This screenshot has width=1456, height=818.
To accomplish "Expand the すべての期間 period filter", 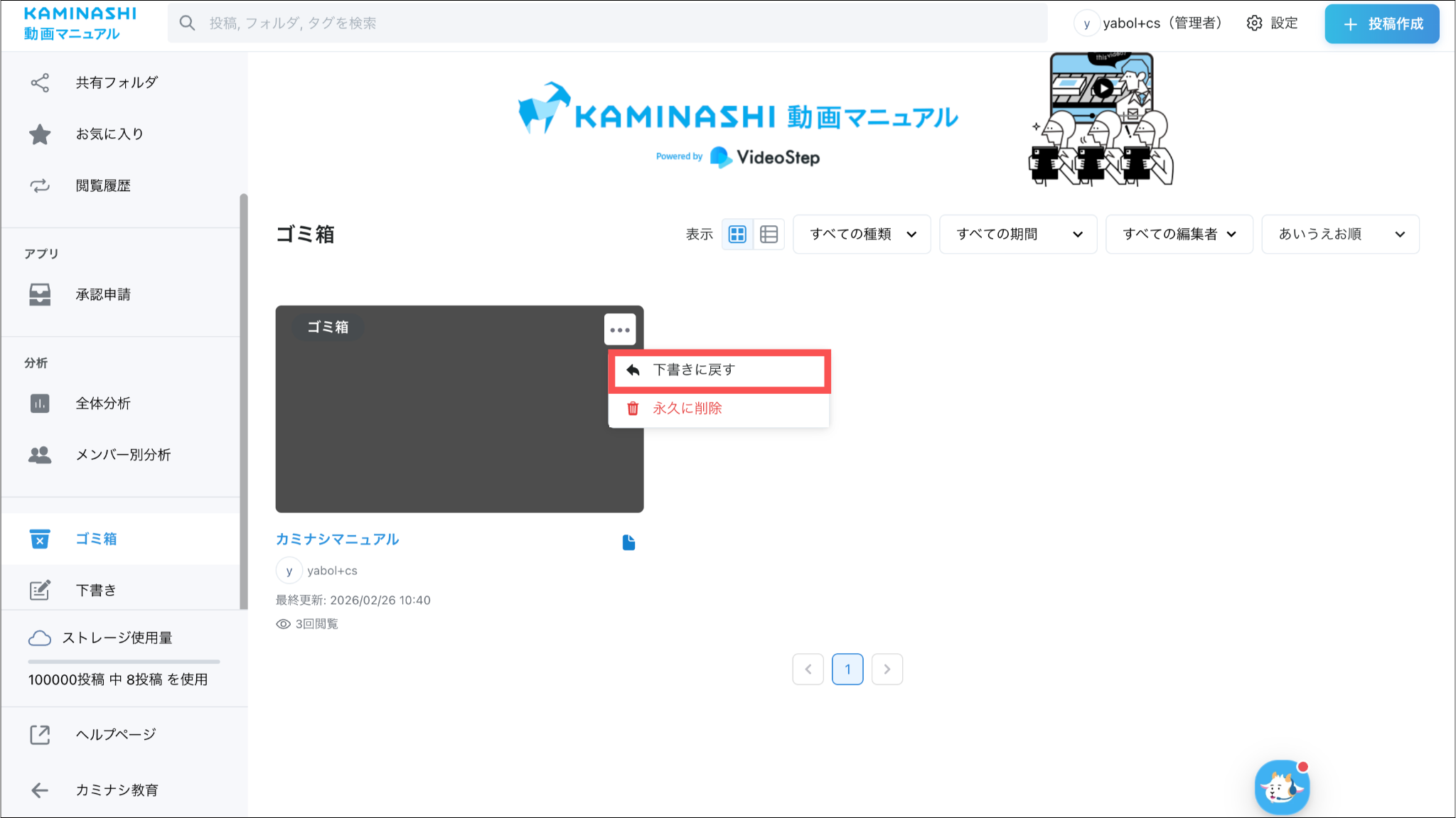I will tap(1018, 235).
